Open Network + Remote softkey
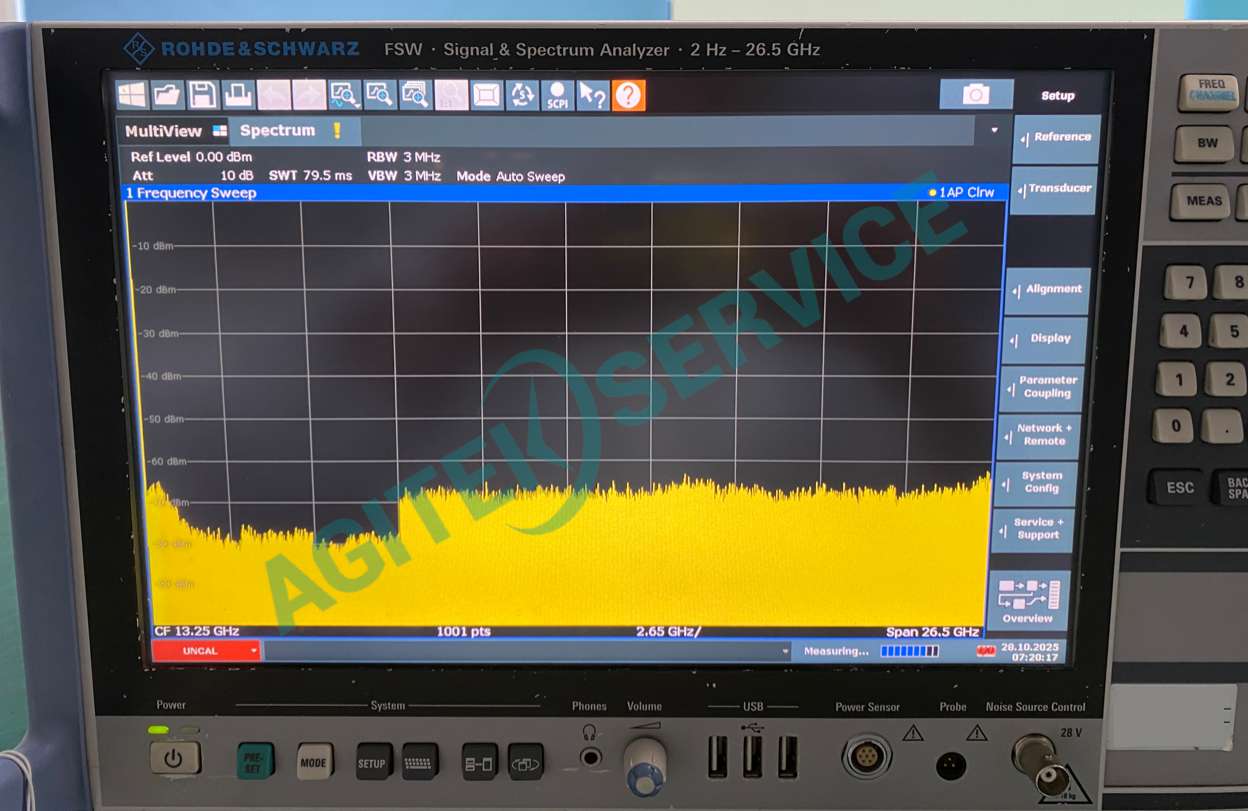Viewport: 1248px width, 811px height. point(1039,435)
